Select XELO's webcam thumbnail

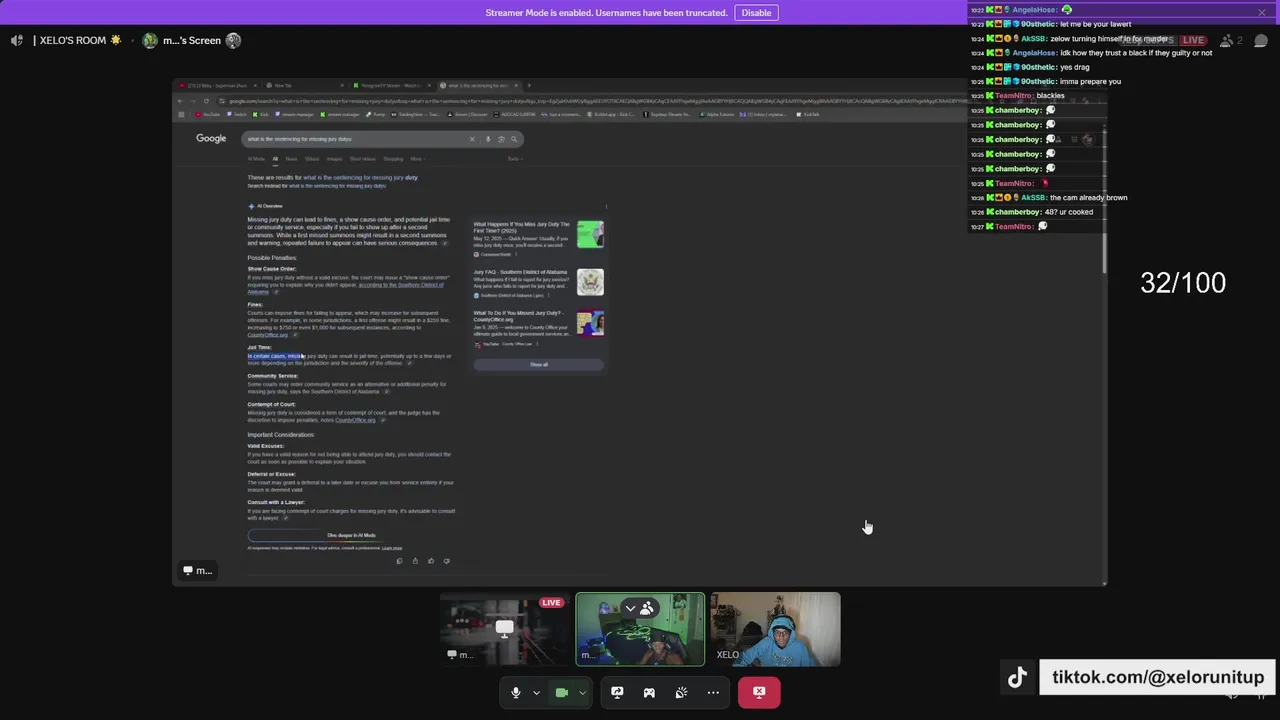pos(776,629)
